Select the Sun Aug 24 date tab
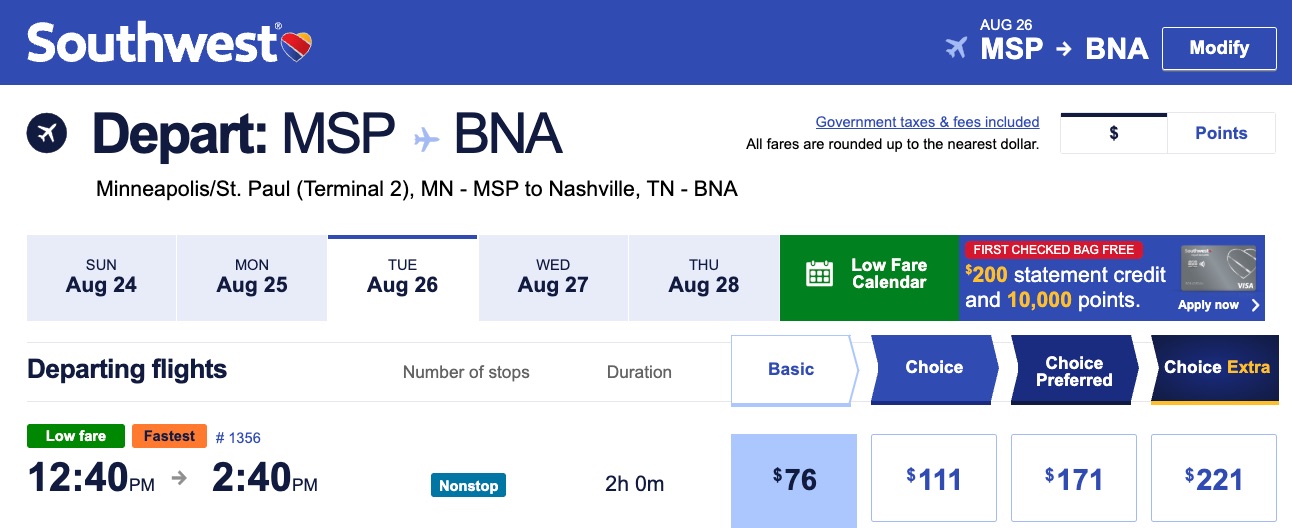 click(101, 277)
